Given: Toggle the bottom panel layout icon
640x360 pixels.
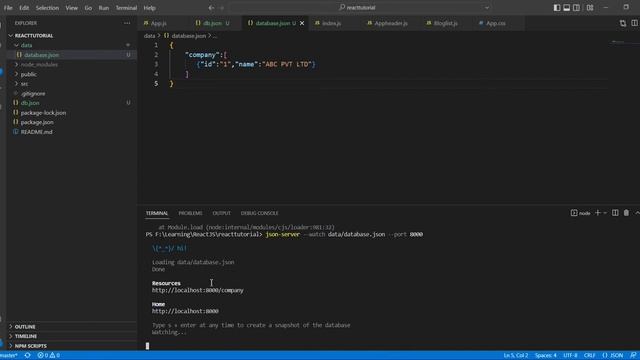Looking at the screenshot, I should tap(567, 8).
